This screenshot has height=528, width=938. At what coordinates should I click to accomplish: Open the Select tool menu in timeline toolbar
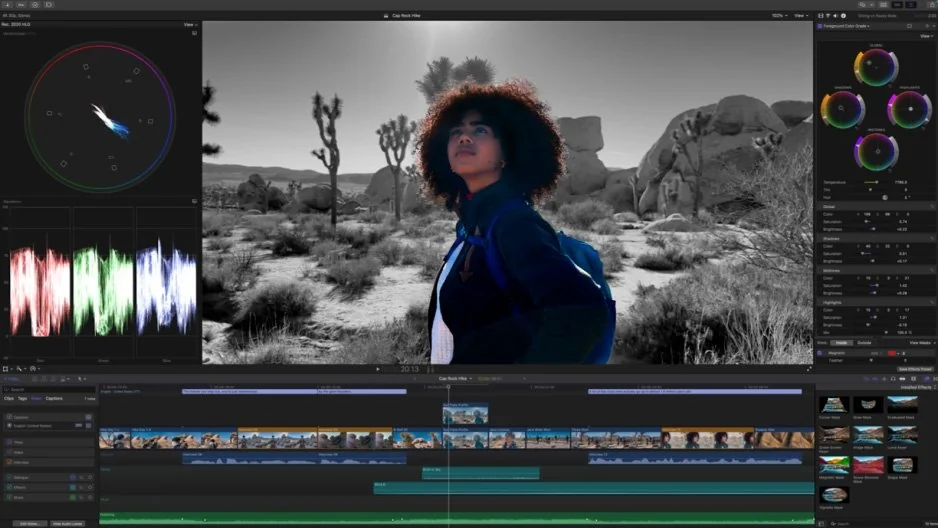click(19, 369)
